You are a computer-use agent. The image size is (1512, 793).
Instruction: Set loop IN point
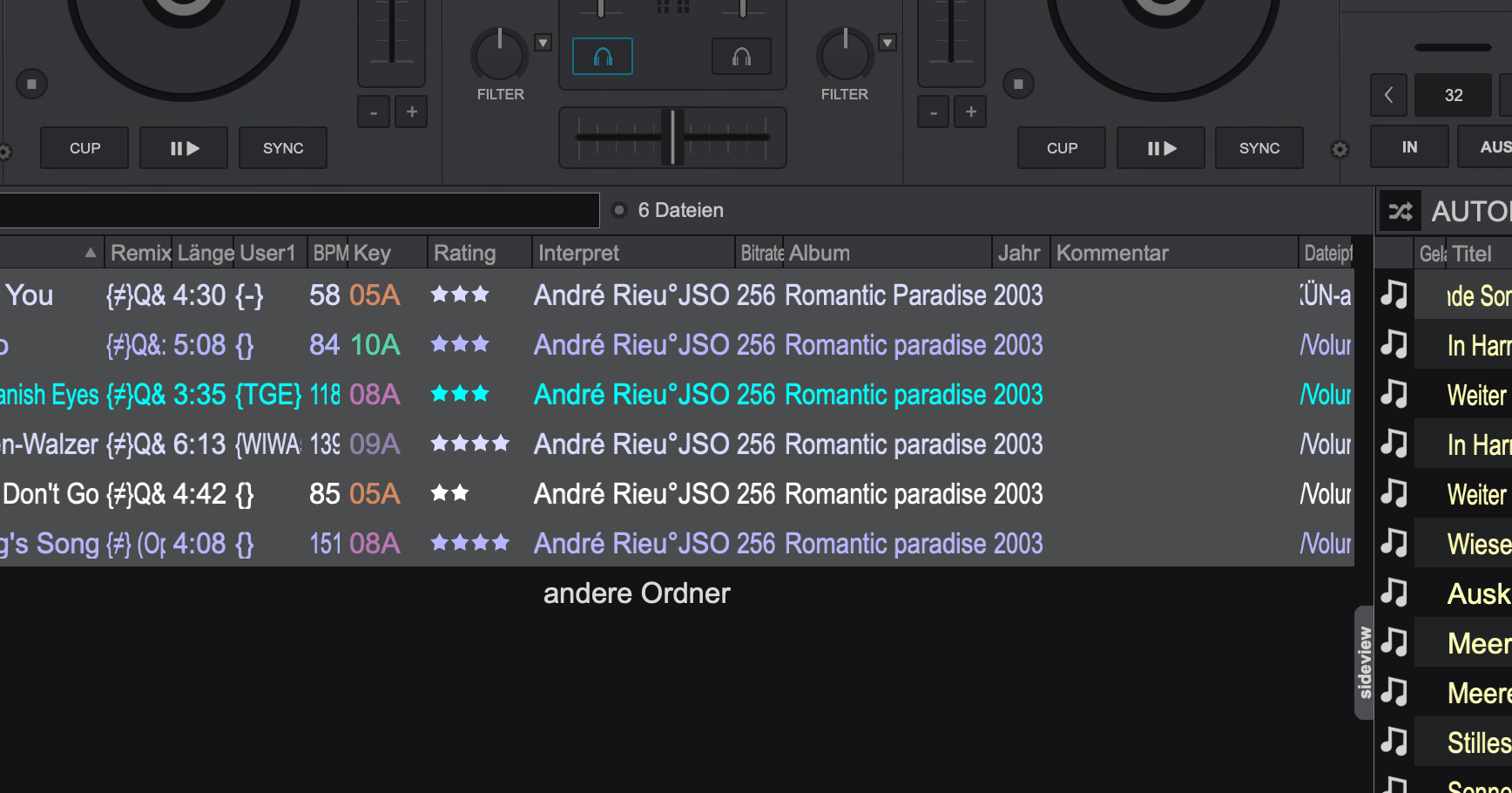pos(1409,147)
